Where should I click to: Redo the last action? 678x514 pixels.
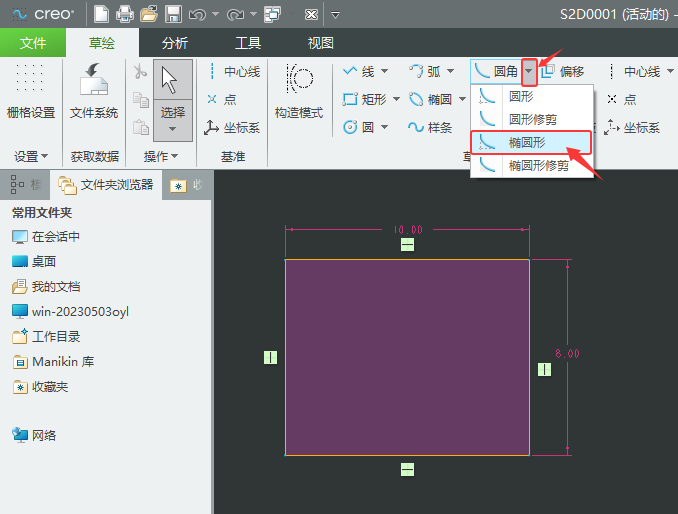236,15
